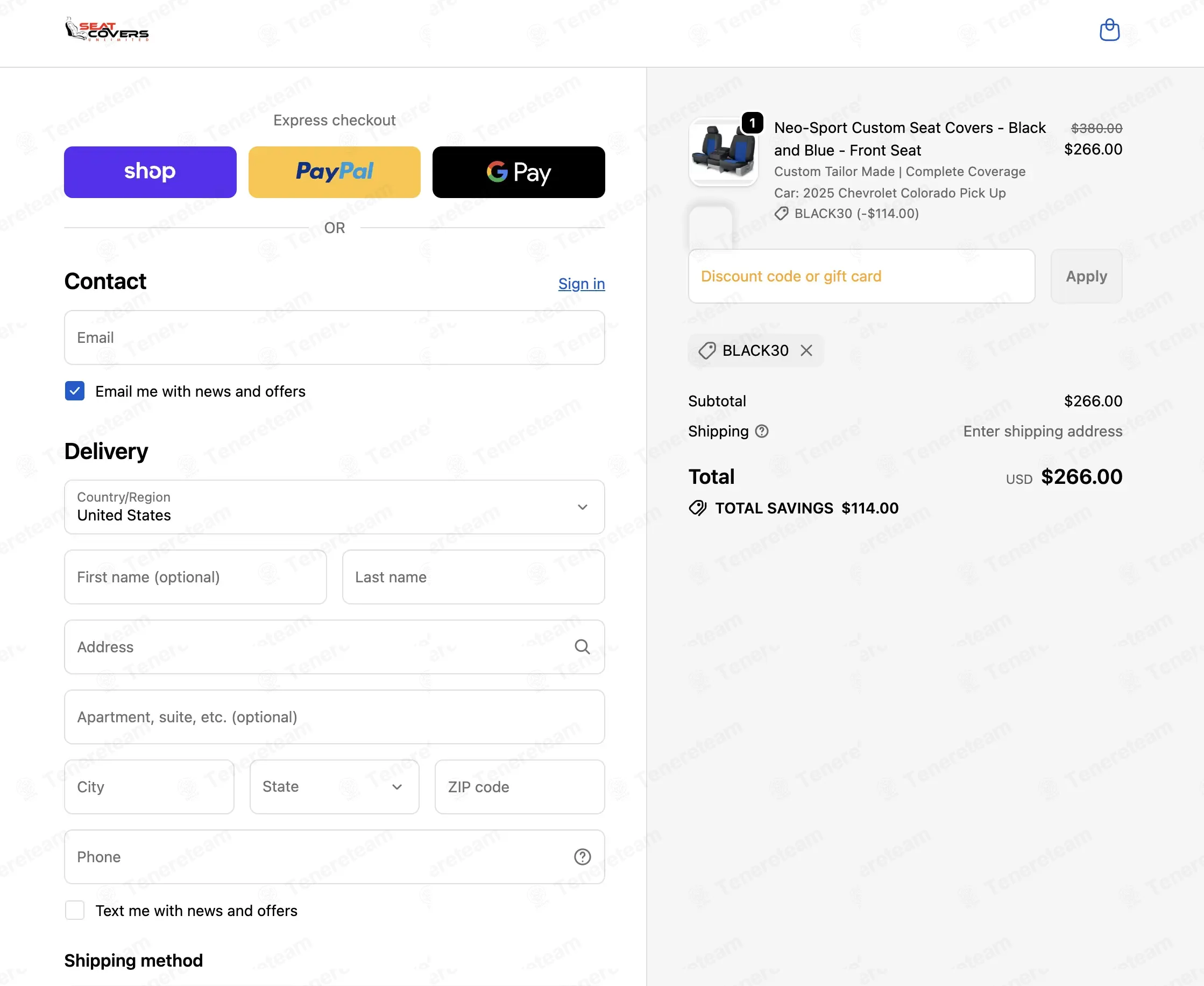
Task: Remove the BLACK30 discount code
Action: tap(806, 350)
